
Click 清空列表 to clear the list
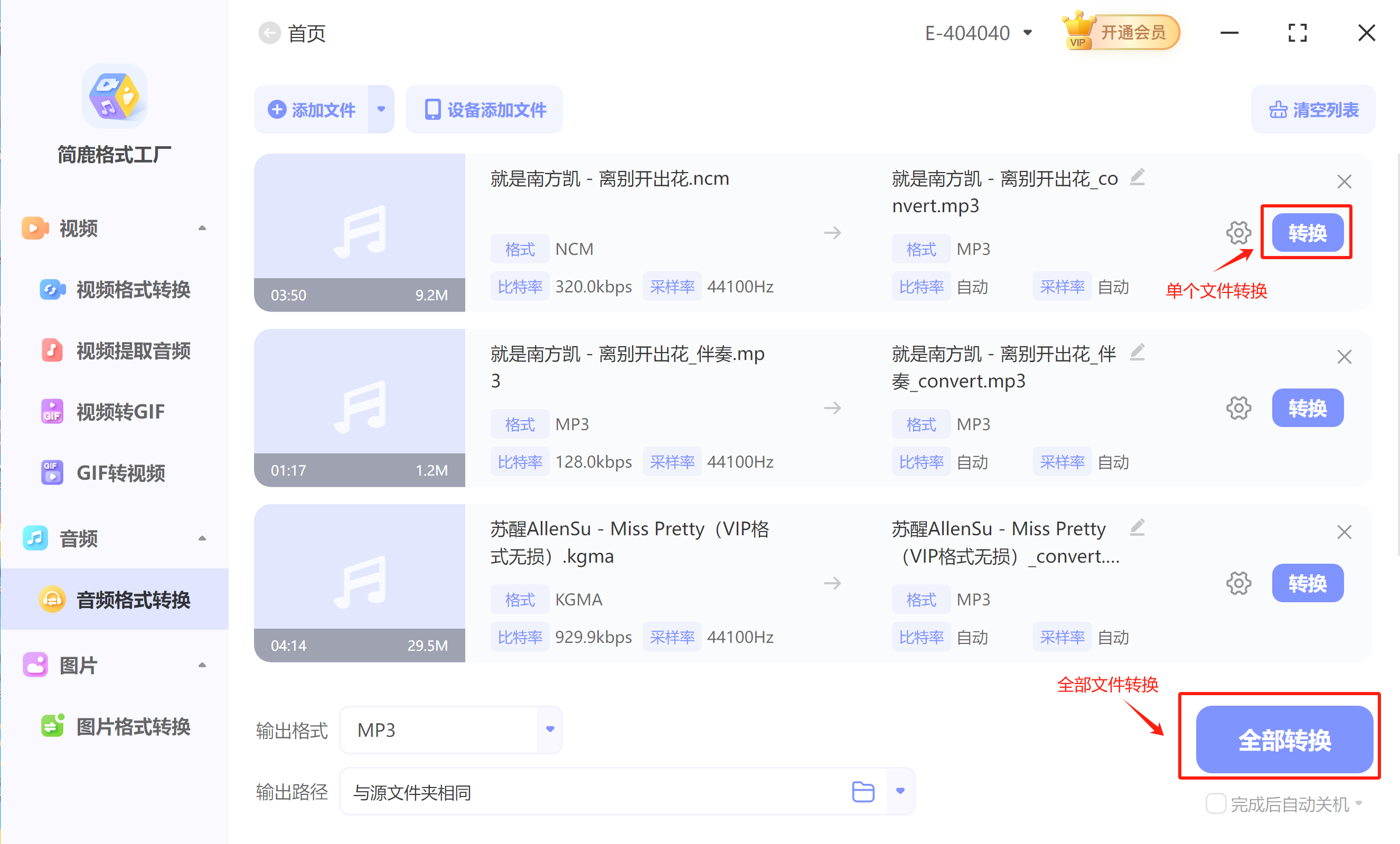[1313, 109]
